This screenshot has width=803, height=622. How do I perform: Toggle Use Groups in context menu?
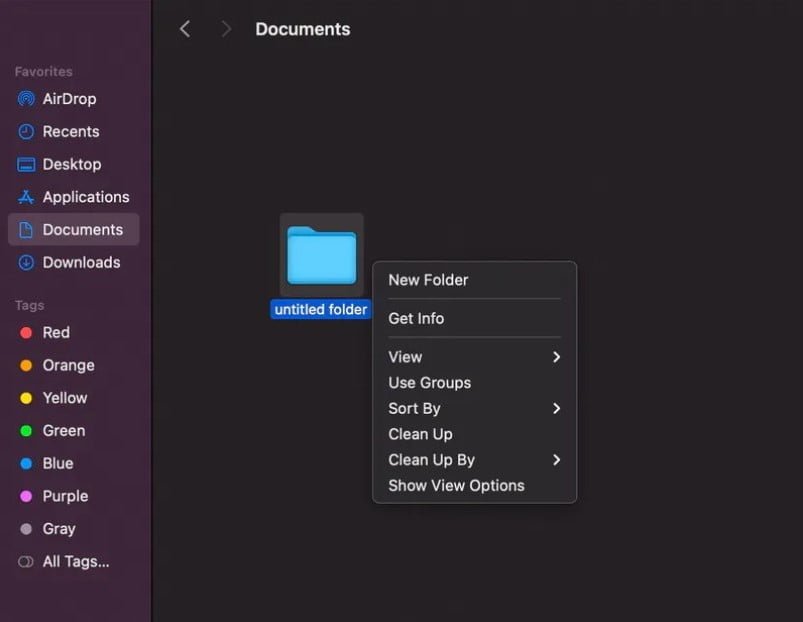(429, 383)
